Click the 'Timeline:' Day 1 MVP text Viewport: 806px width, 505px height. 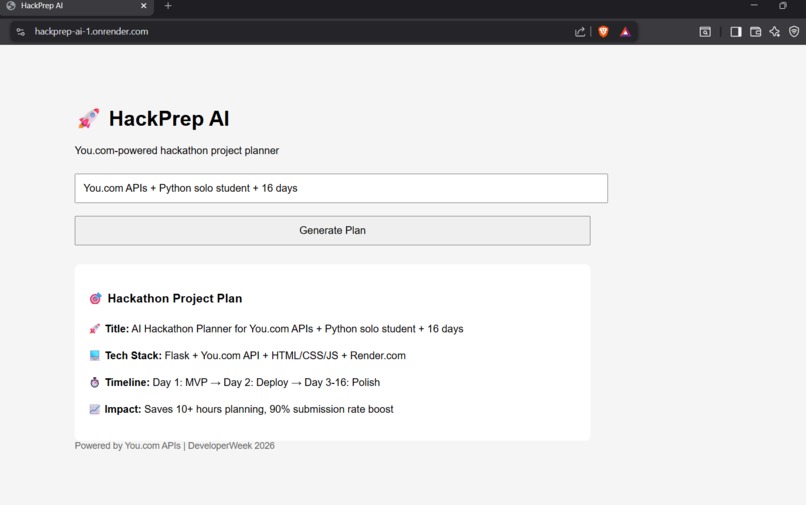coord(243,382)
